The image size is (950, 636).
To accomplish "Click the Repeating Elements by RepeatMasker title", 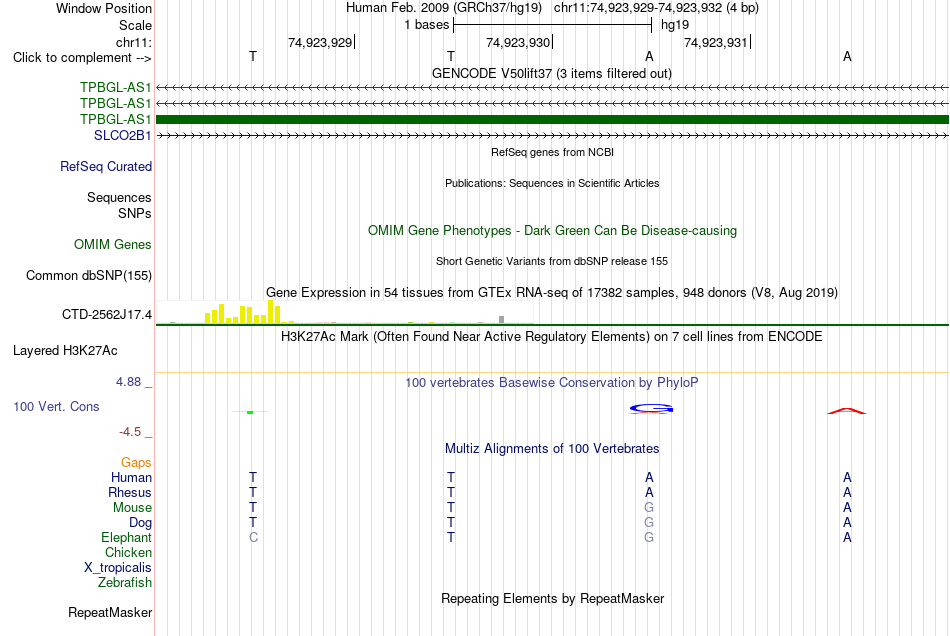I will coord(553,598).
